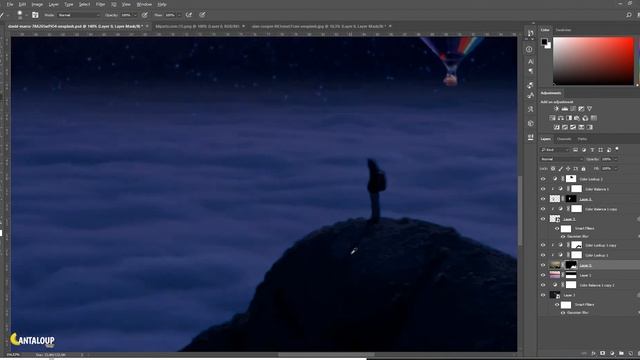
Task: Select the Layer 5 mask thumbnail
Action: 571,265
